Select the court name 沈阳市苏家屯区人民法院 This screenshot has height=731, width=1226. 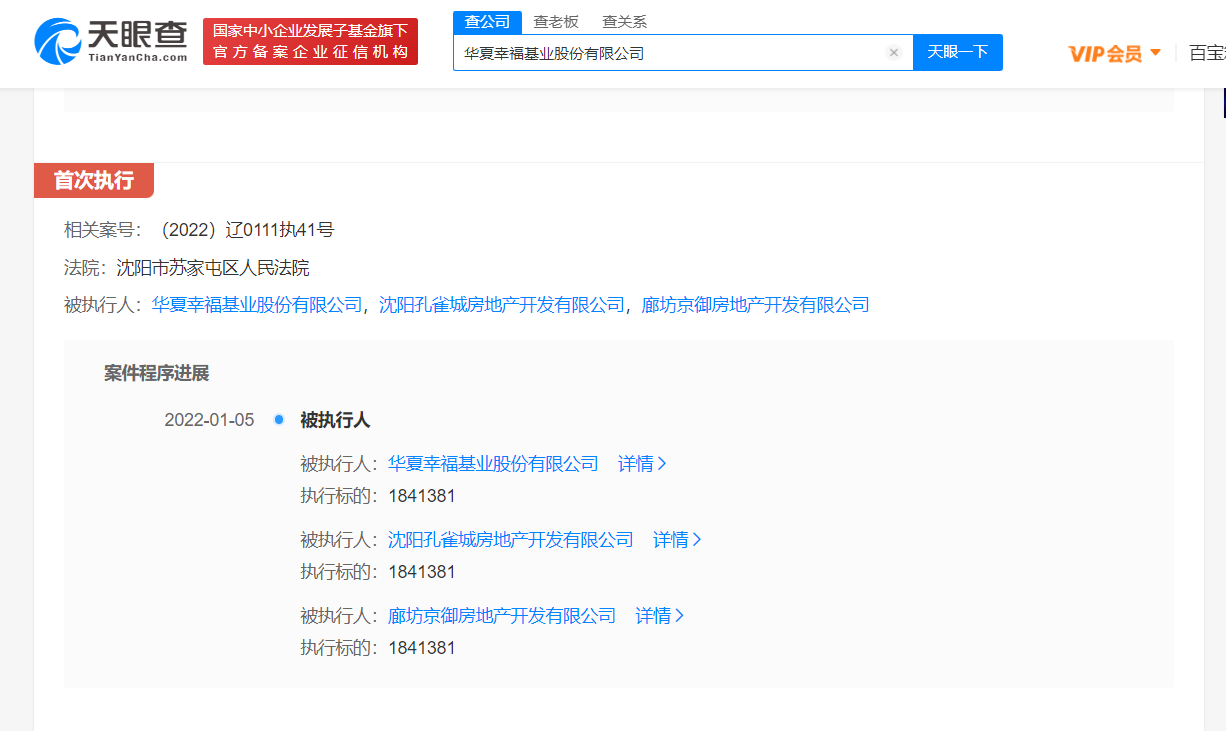click(x=213, y=268)
